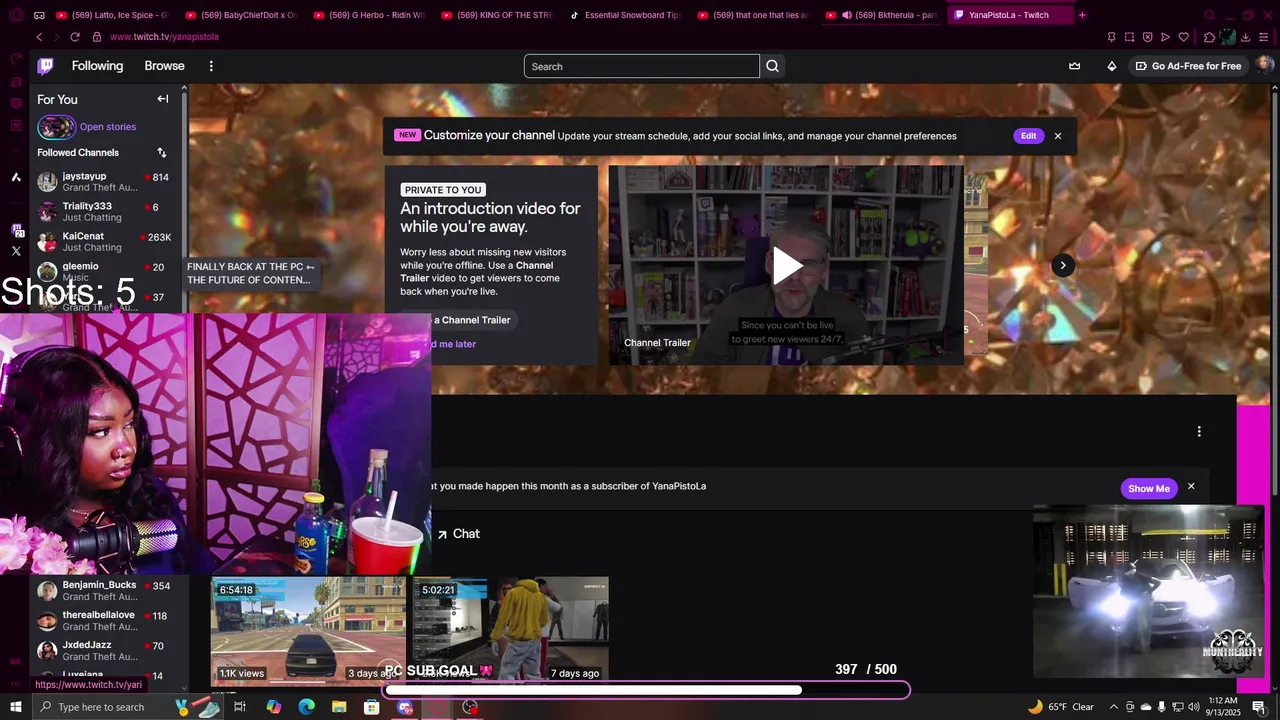This screenshot has width=1280, height=720.
Task: Click the search magnifier button
Action: pos(772,66)
